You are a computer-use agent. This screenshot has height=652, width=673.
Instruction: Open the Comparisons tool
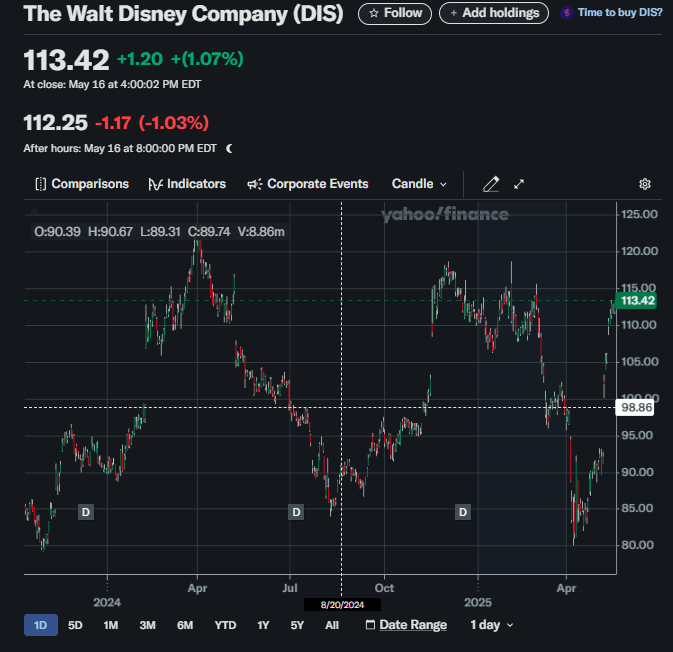tap(82, 184)
